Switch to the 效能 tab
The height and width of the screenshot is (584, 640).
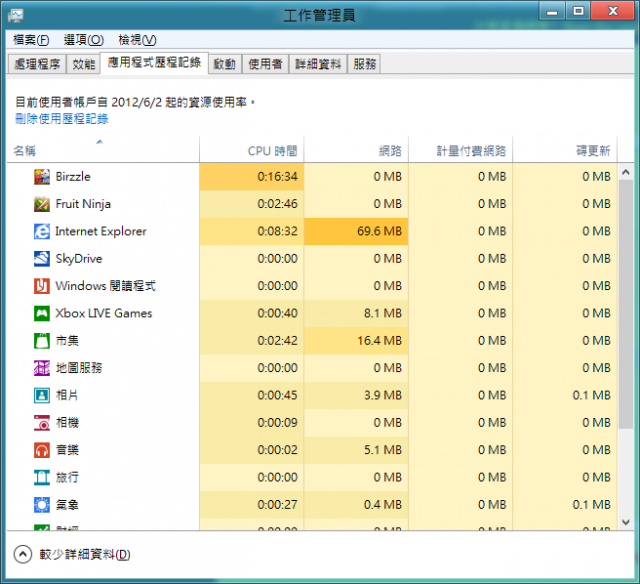coord(84,64)
